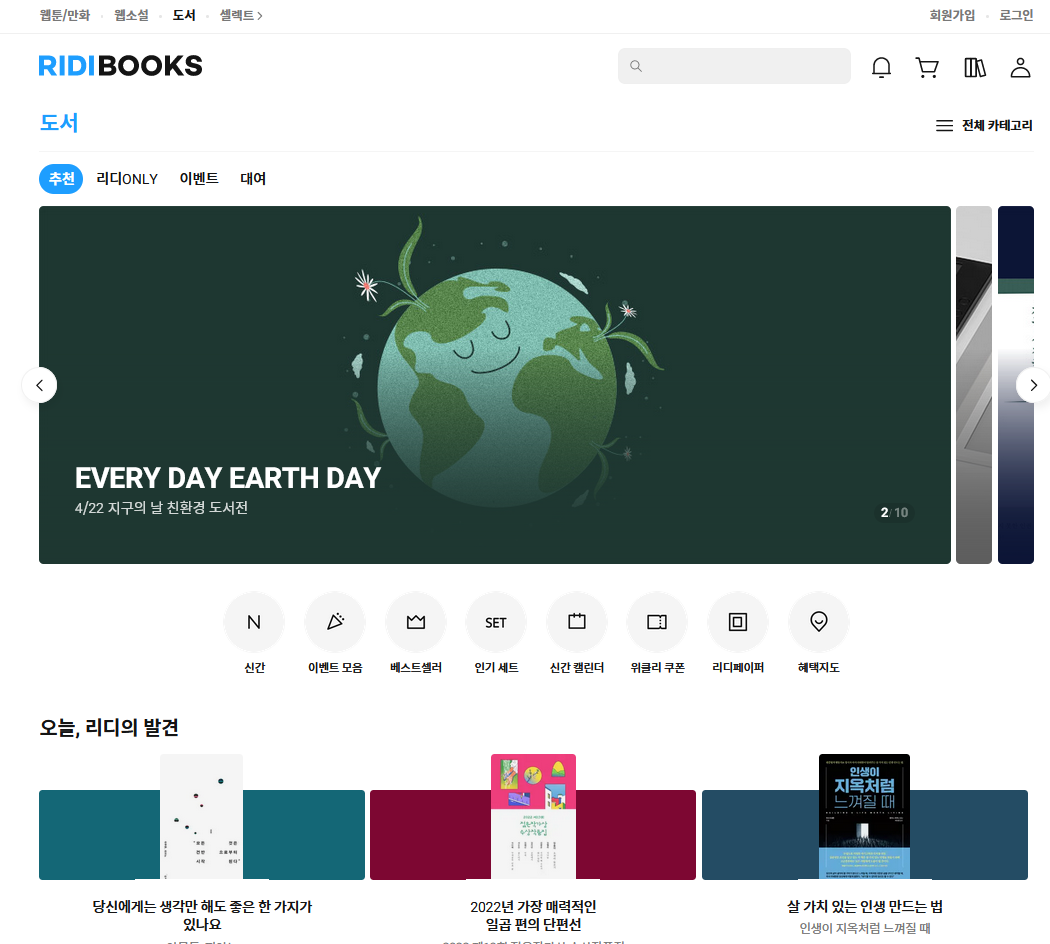Open the 신간 new releases shortcut
Viewport: 1050px width, 944px height.
point(254,622)
